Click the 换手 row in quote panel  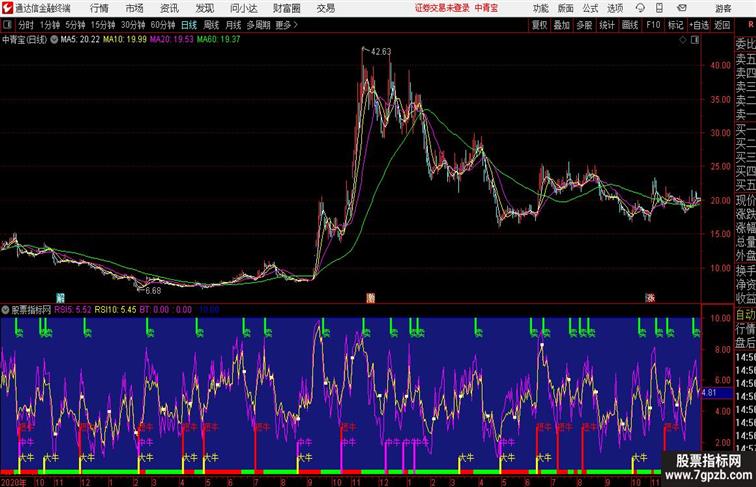745,271
